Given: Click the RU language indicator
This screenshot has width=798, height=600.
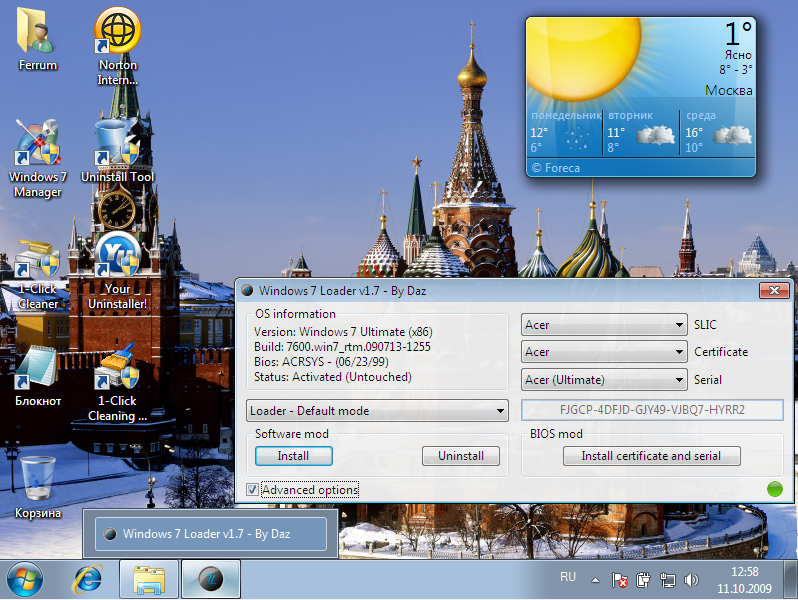Looking at the screenshot, I should click(x=568, y=577).
